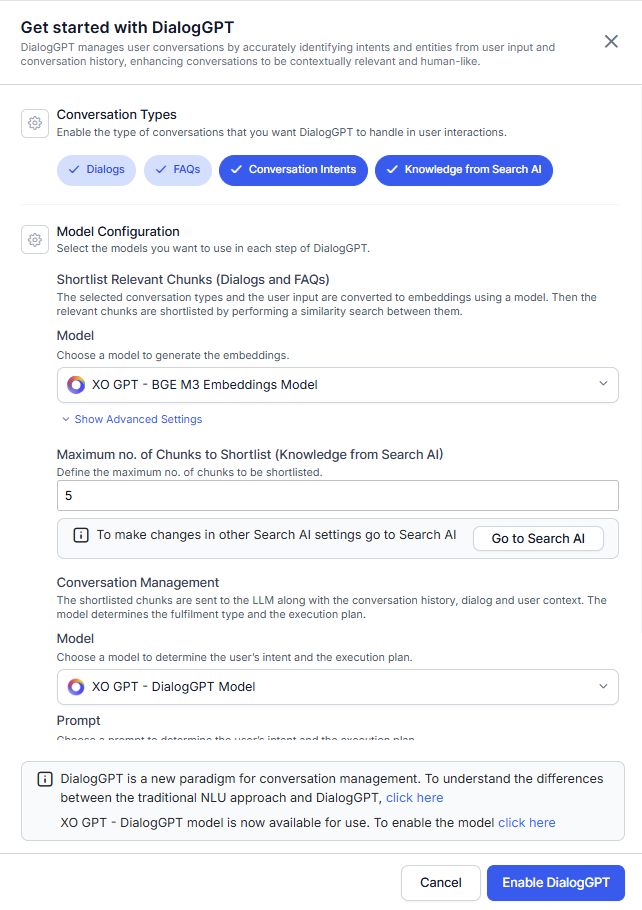The height and width of the screenshot is (910, 642).
Task: Close the Get started with DialogGPT dialog
Action: [611, 41]
